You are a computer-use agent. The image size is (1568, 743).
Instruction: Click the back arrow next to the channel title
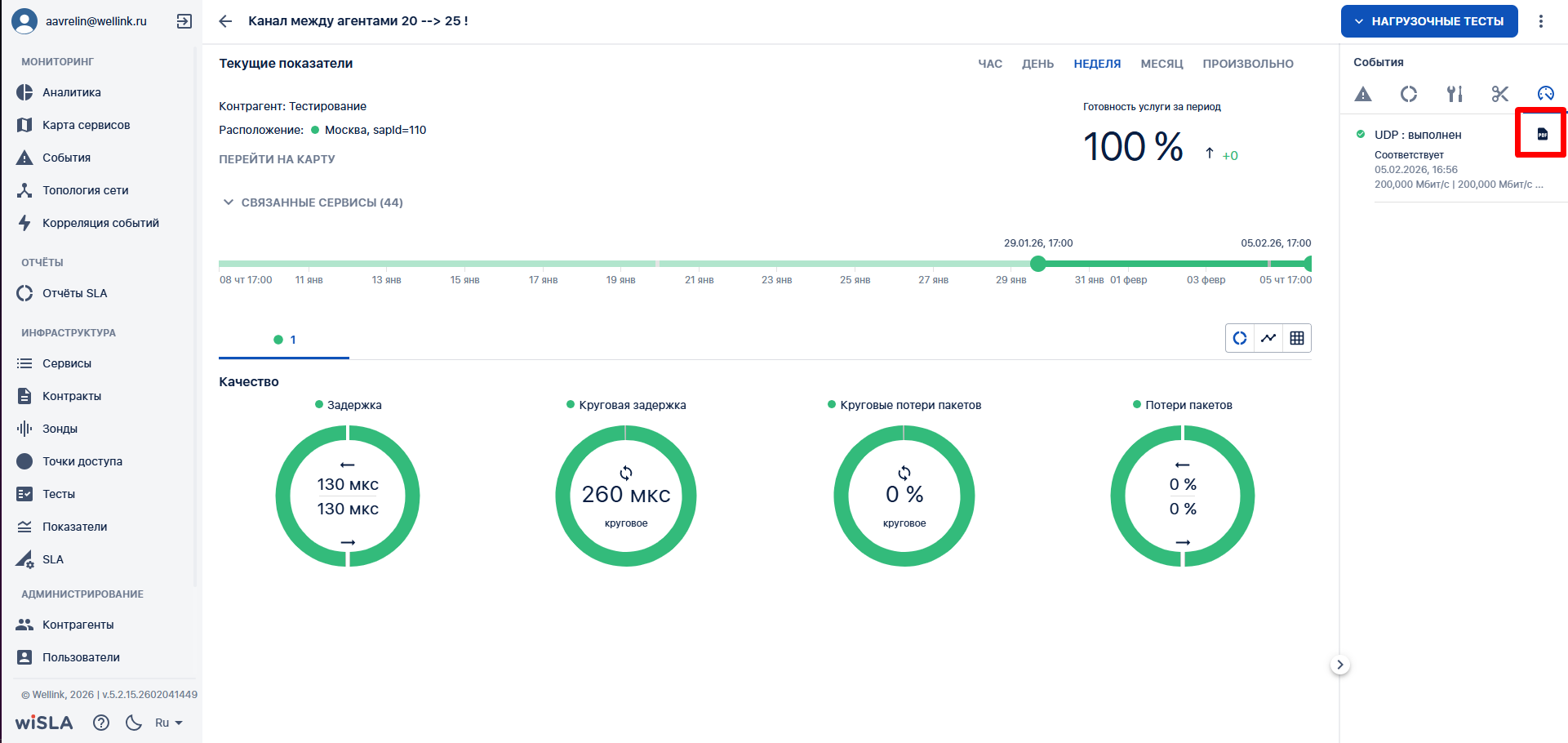[226, 21]
